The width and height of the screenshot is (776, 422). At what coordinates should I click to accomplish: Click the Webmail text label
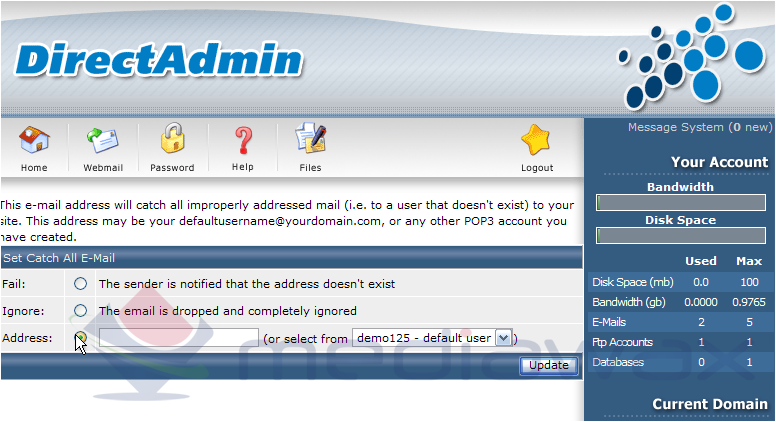(x=103, y=168)
